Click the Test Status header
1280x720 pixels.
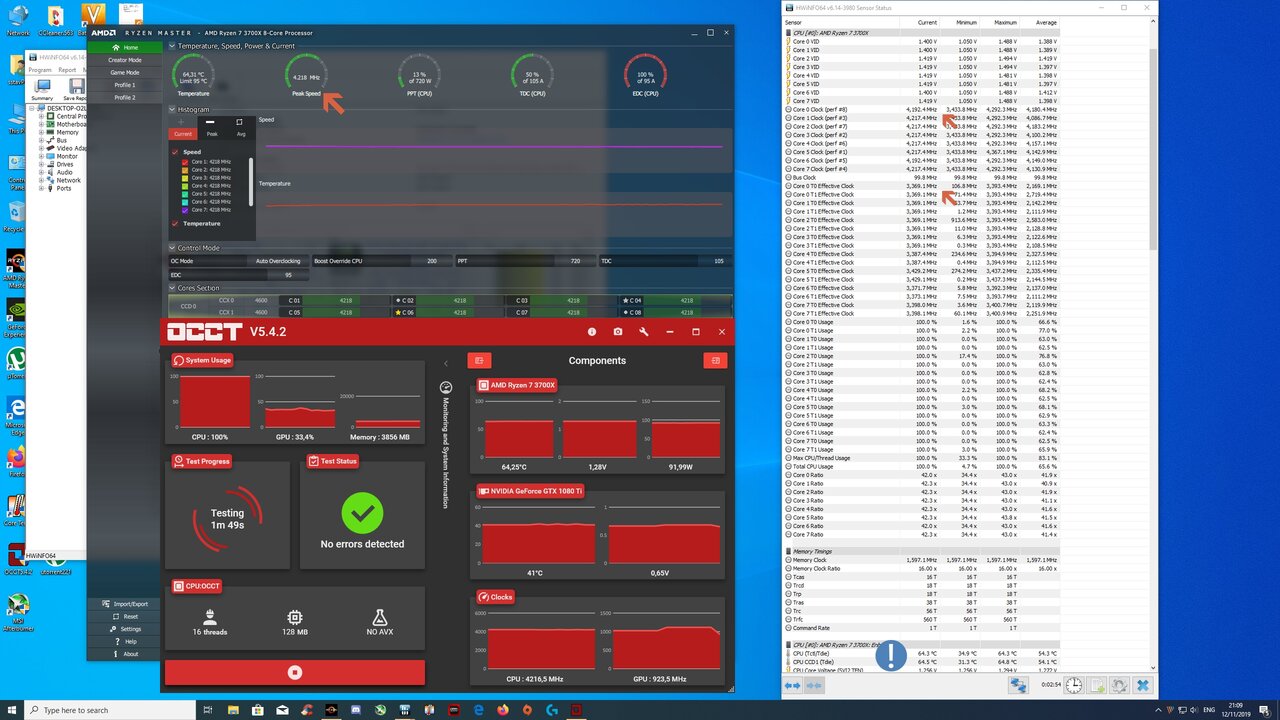point(333,461)
